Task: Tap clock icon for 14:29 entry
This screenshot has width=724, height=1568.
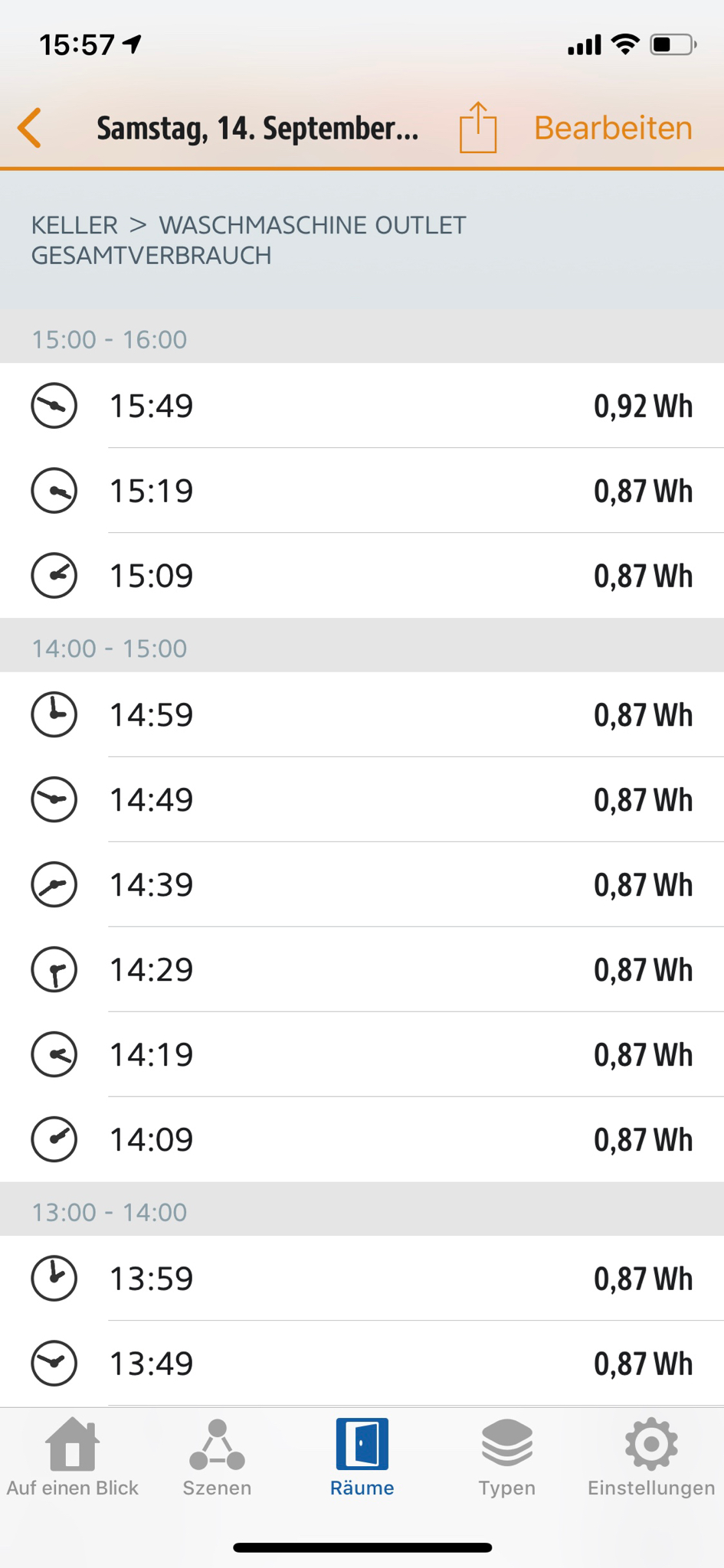Action: point(54,970)
